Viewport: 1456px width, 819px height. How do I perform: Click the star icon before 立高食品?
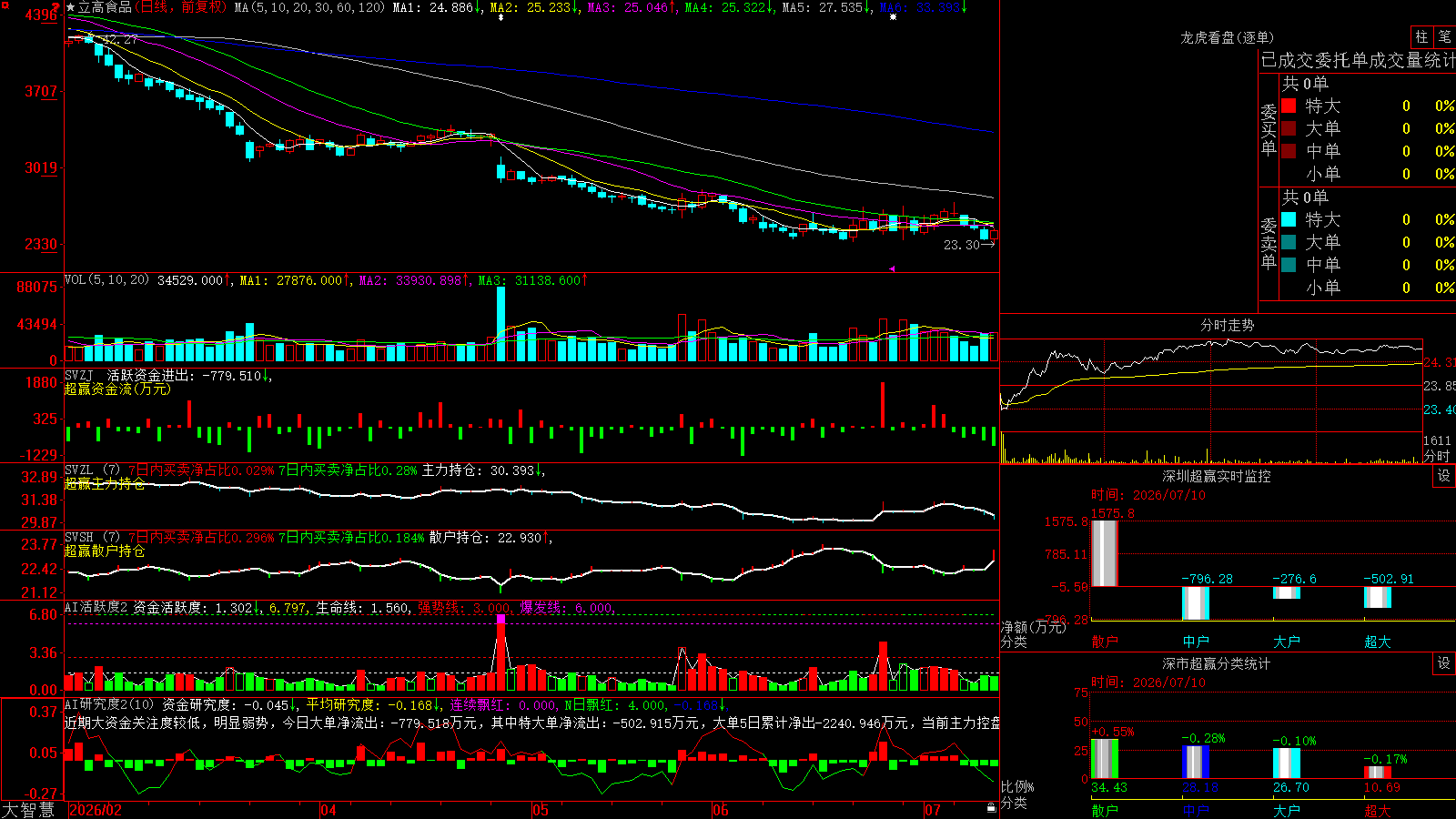pyautogui.click(x=71, y=7)
